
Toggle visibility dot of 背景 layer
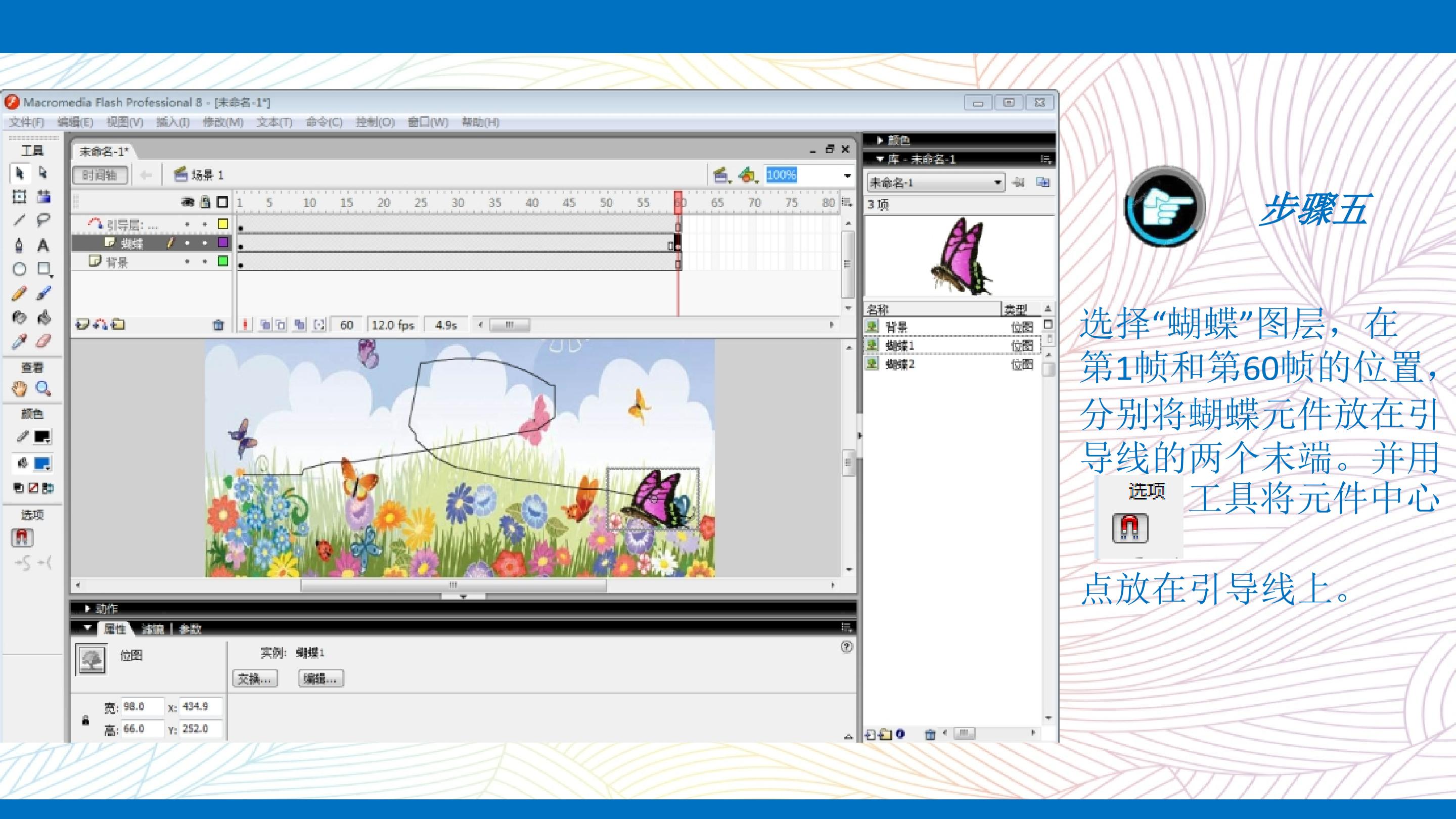click(x=187, y=262)
